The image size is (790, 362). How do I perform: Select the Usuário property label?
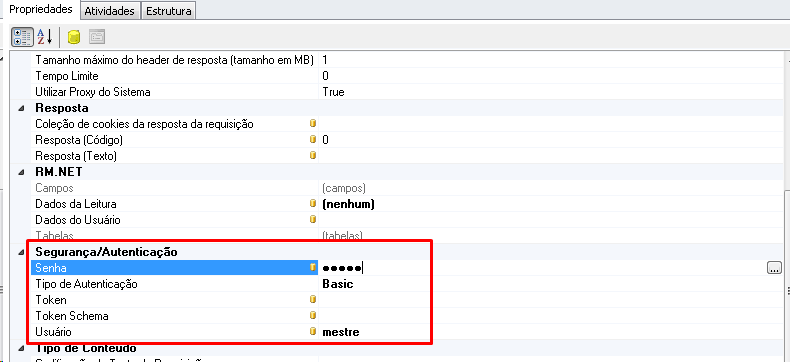[x=53, y=332]
